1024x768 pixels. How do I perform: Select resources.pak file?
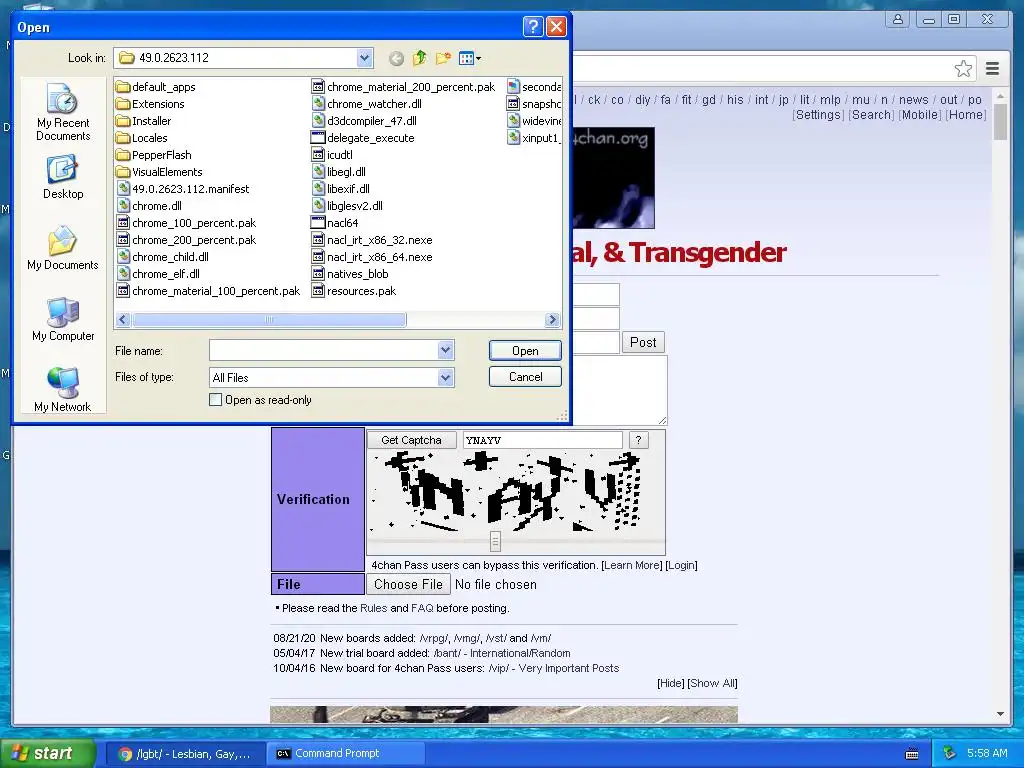point(354,291)
